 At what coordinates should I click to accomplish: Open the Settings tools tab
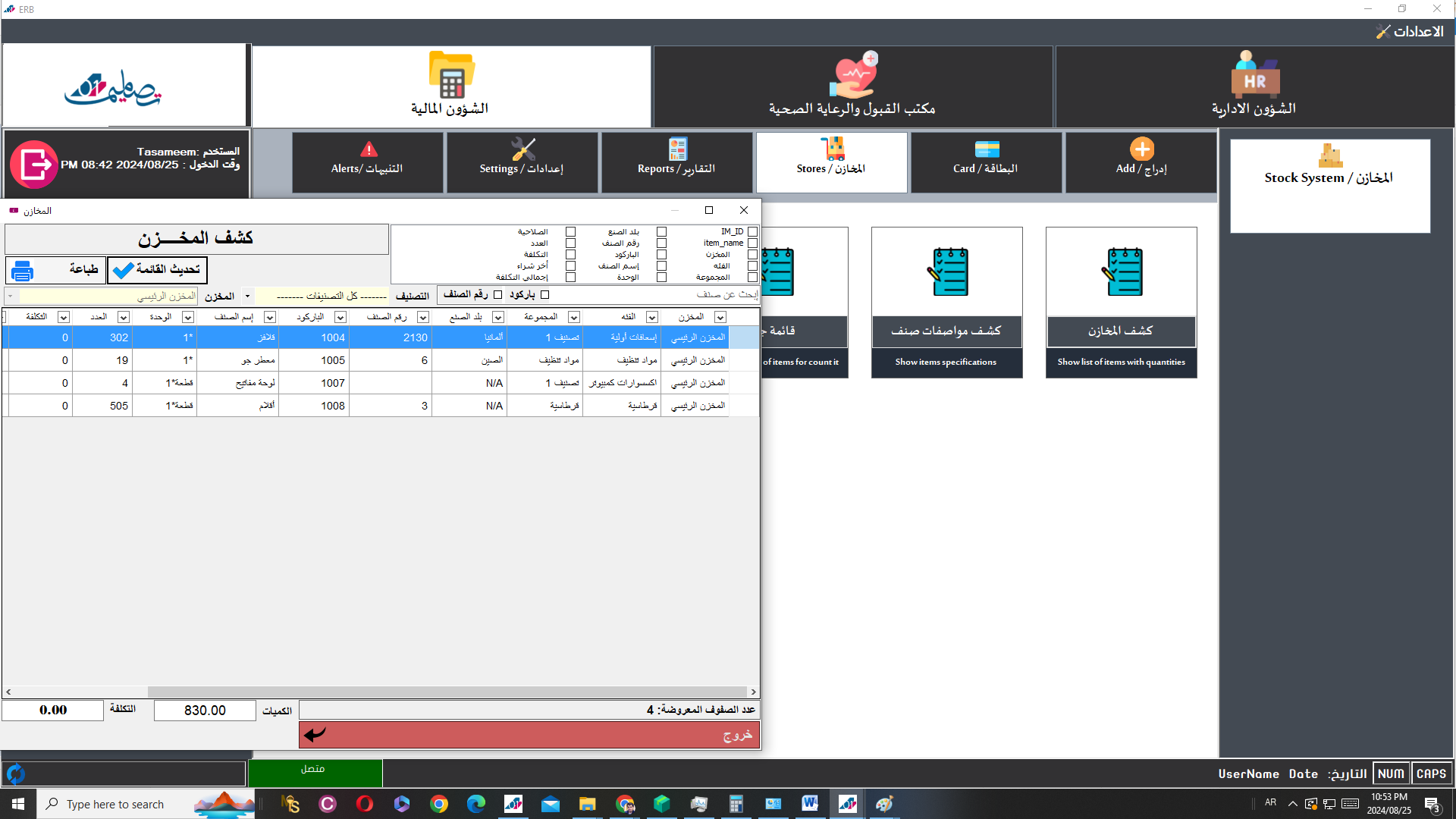pyautogui.click(x=522, y=162)
